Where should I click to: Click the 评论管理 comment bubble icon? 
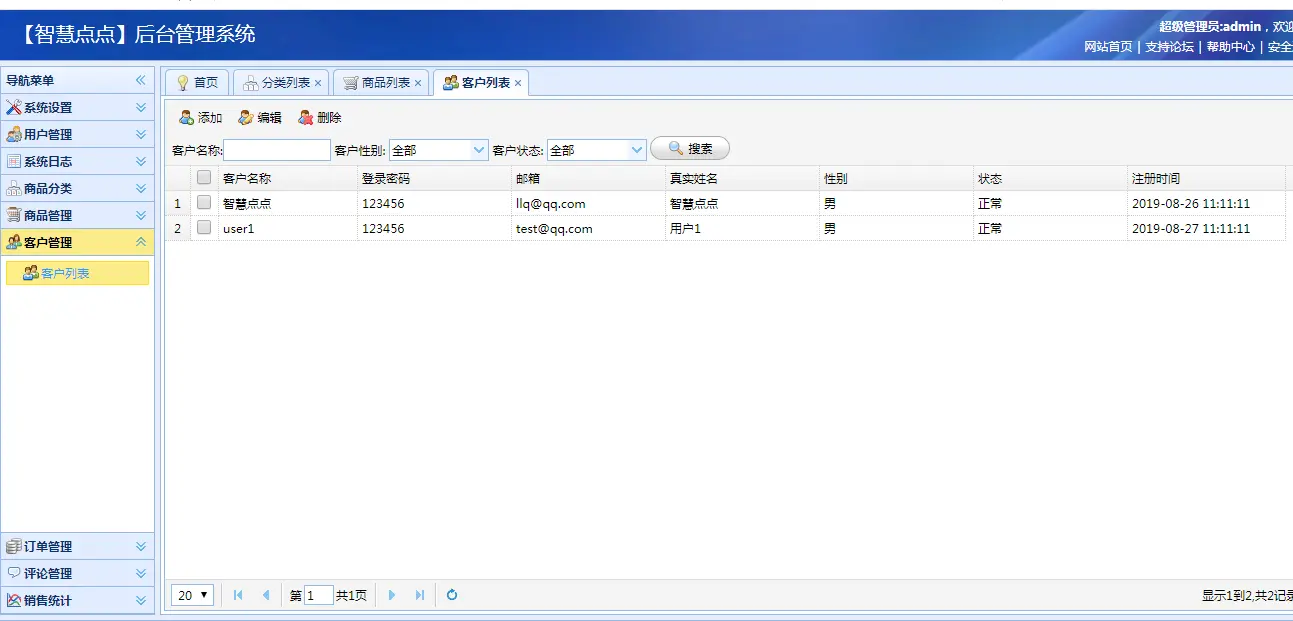(x=14, y=574)
